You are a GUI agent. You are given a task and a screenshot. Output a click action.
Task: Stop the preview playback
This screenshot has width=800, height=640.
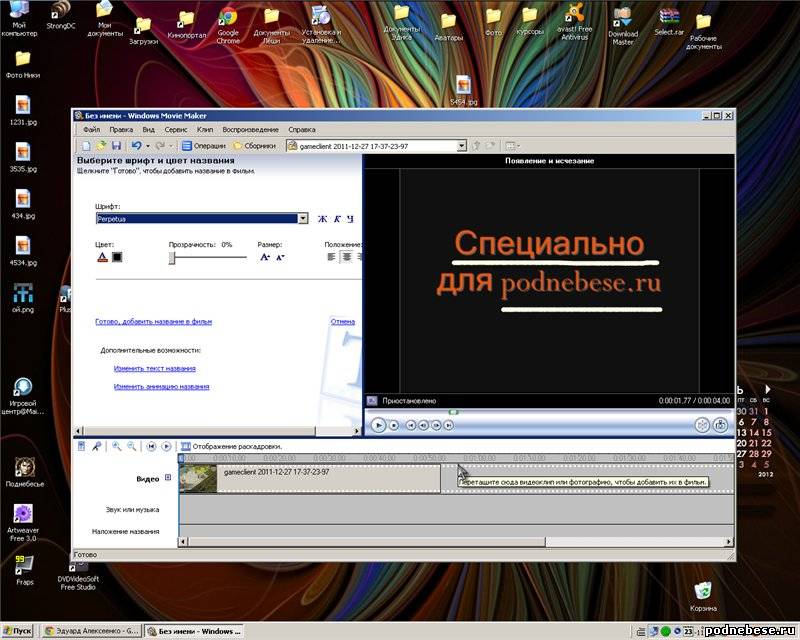394,425
